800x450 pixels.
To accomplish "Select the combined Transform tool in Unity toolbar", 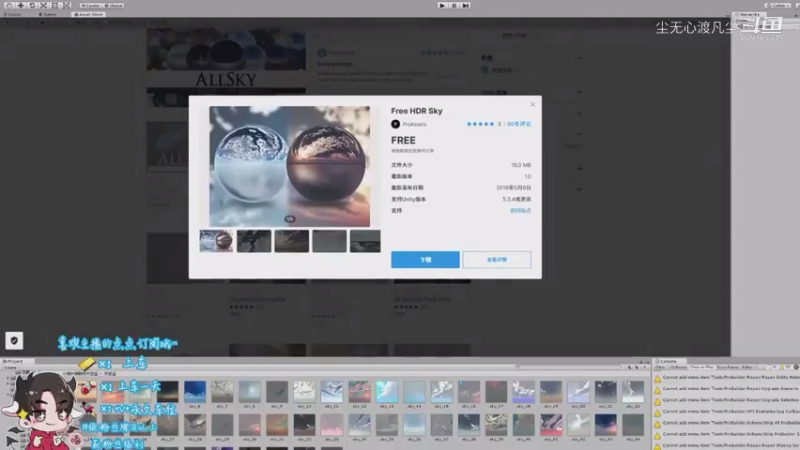I will point(66,5).
